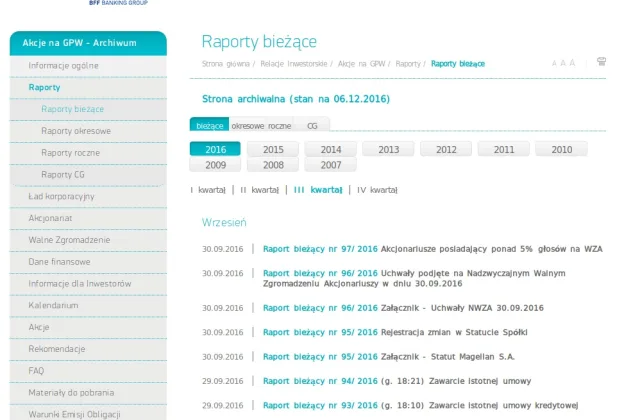Open Raporty roczne sidebar subitem

(88, 153)
